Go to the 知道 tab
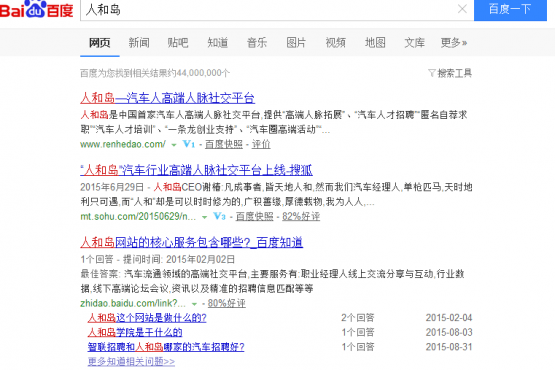Viewport: 555px width, 370px height. 218,43
